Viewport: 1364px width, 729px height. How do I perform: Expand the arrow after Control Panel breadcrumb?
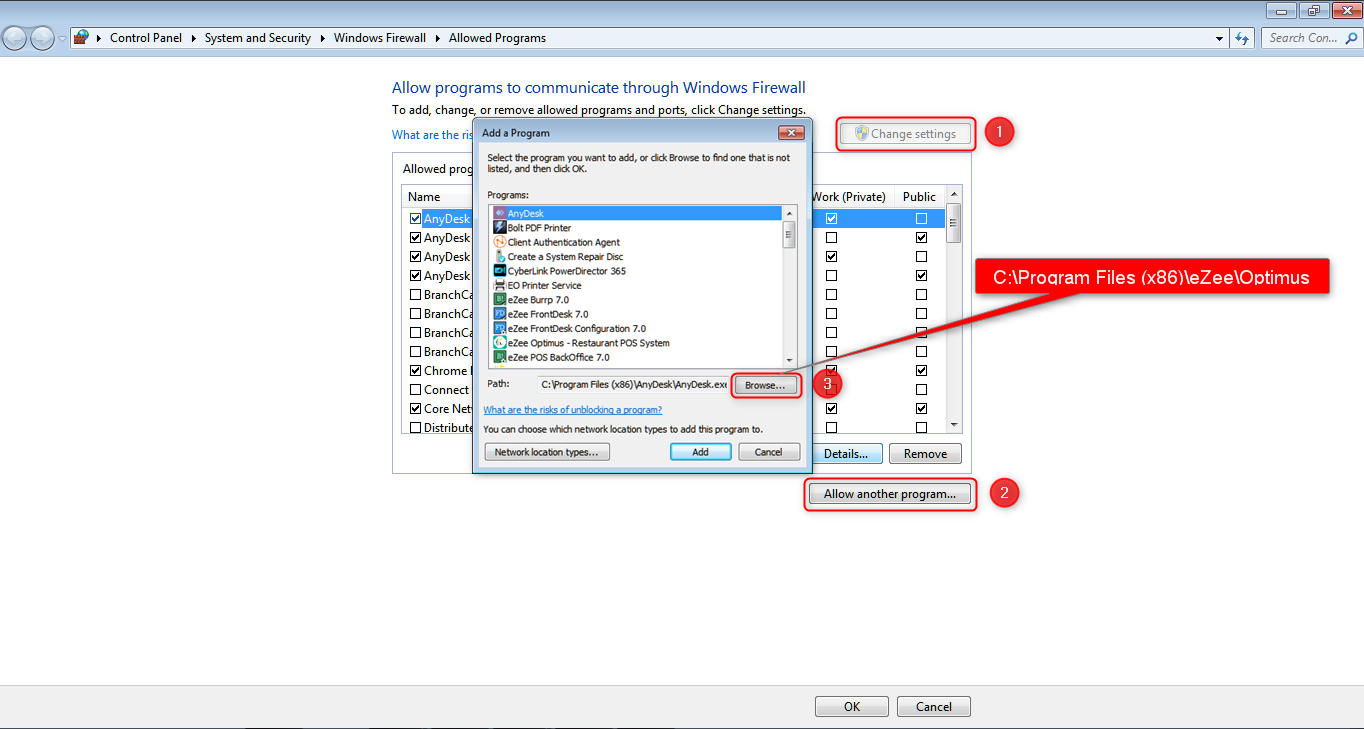pos(194,38)
